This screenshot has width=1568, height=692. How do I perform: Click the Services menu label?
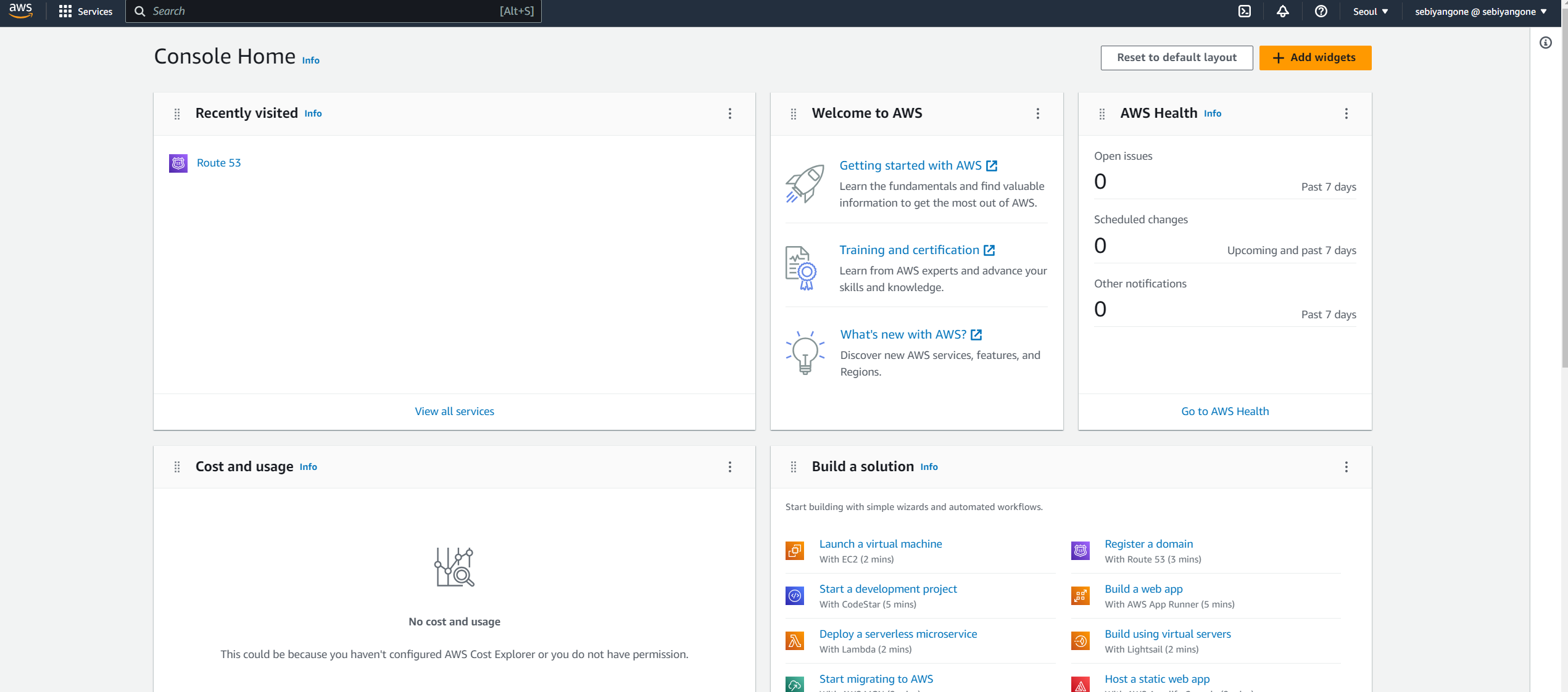(95, 11)
